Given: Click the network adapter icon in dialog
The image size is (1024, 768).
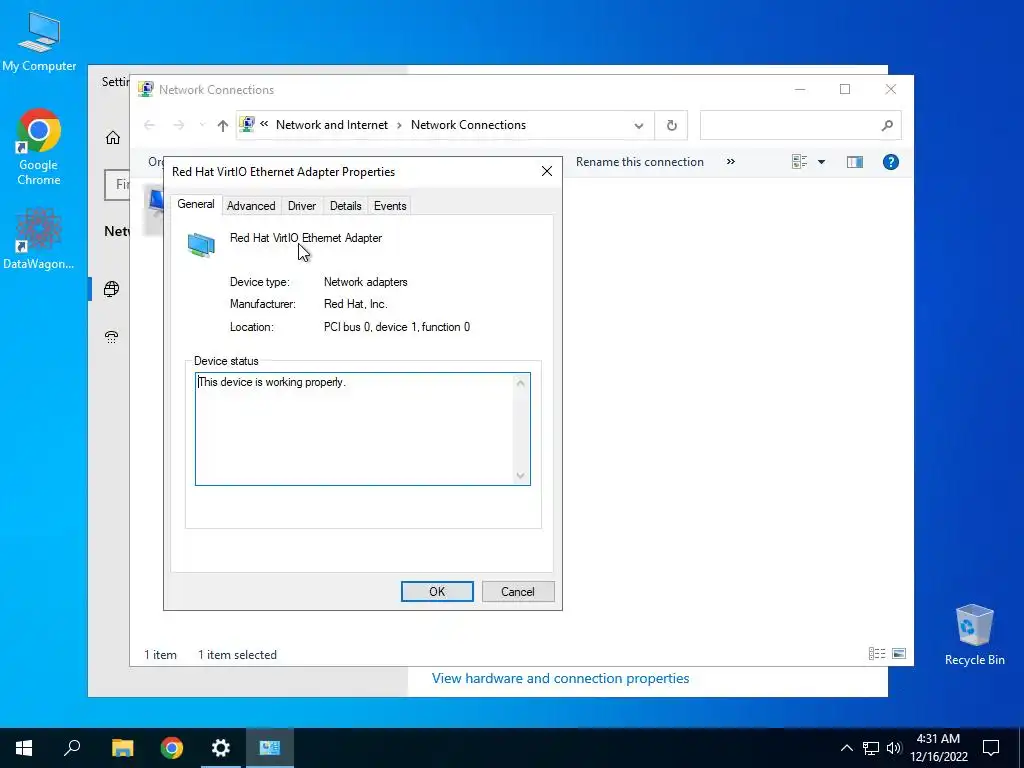Looking at the screenshot, I should click(201, 245).
